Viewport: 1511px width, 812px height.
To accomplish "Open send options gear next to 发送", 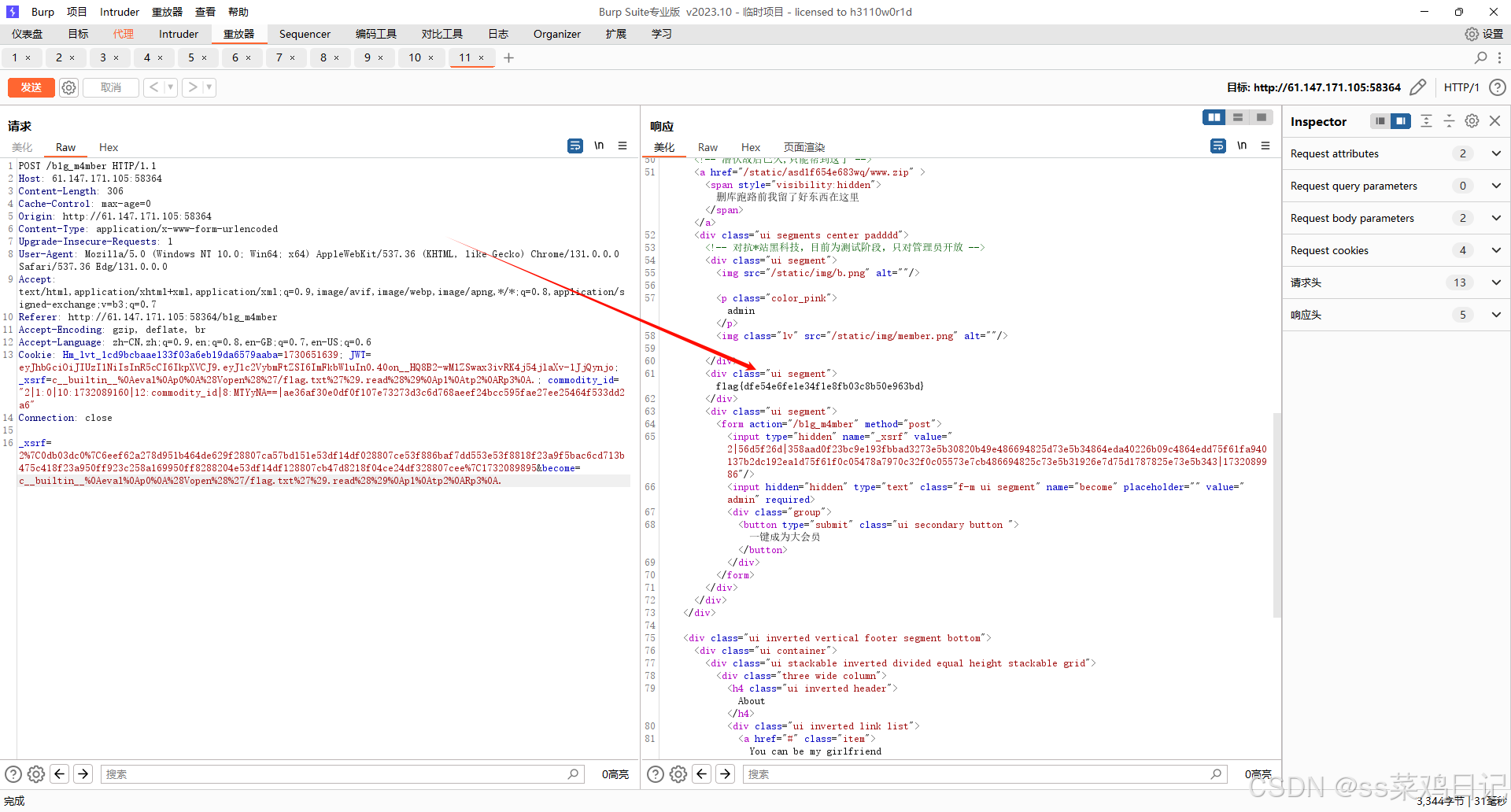I will coord(69,87).
